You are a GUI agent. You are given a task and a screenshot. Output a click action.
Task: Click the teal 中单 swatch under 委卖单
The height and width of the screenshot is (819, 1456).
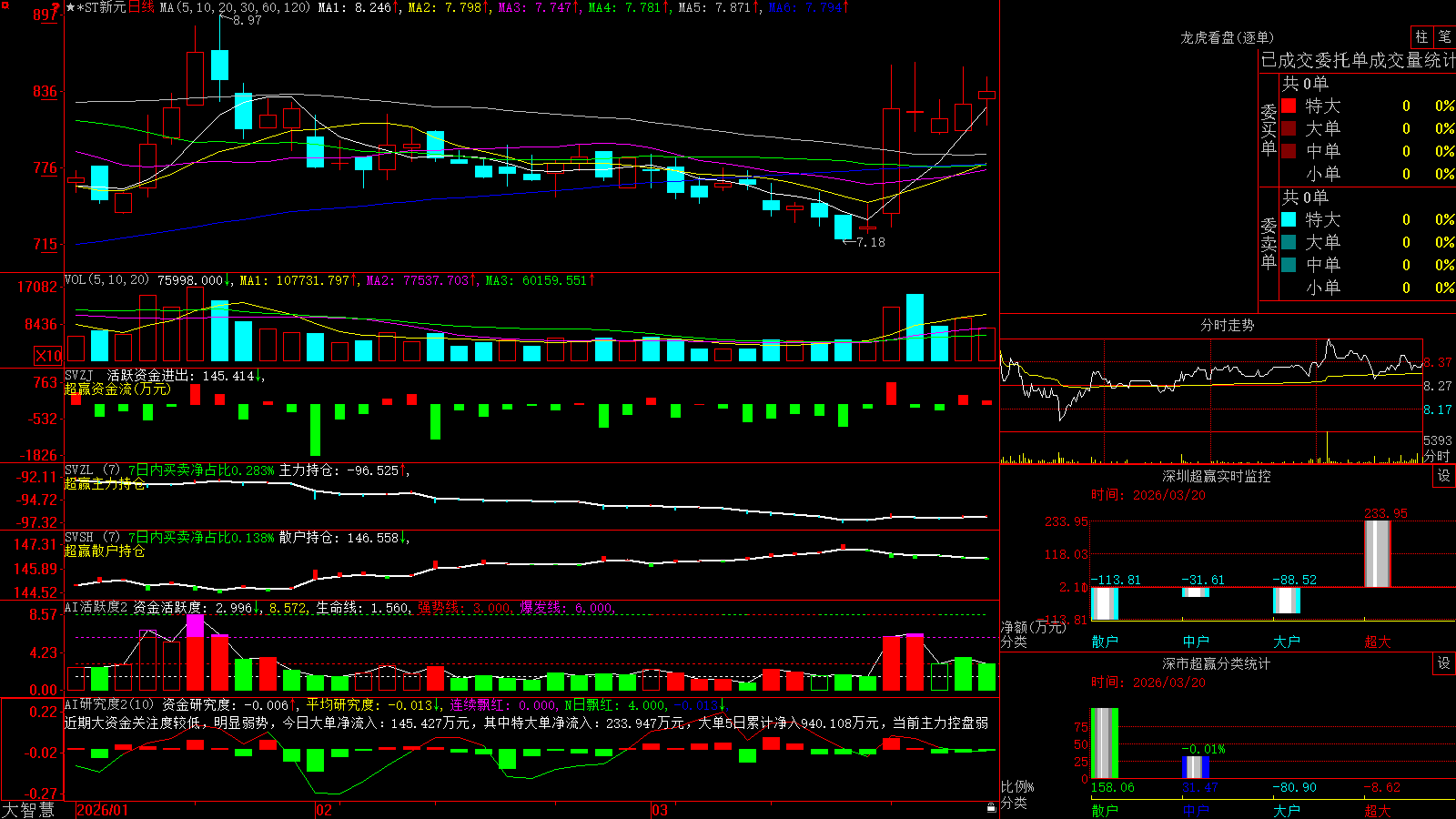[x=1289, y=265]
